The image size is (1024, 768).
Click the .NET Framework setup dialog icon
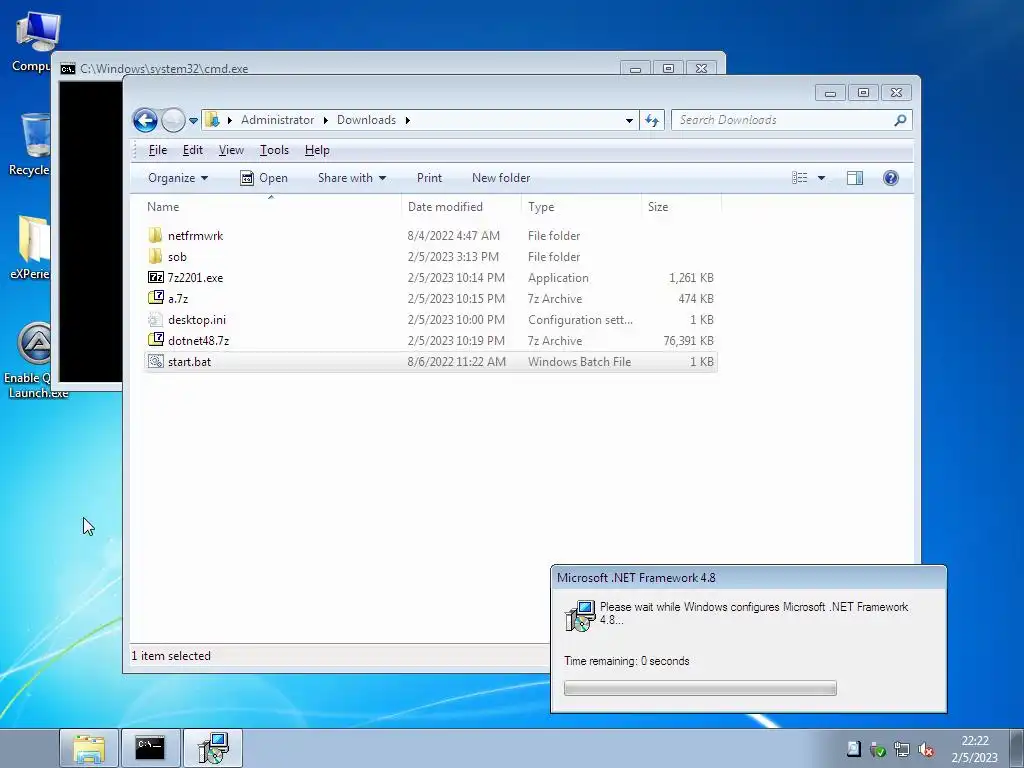pos(580,616)
